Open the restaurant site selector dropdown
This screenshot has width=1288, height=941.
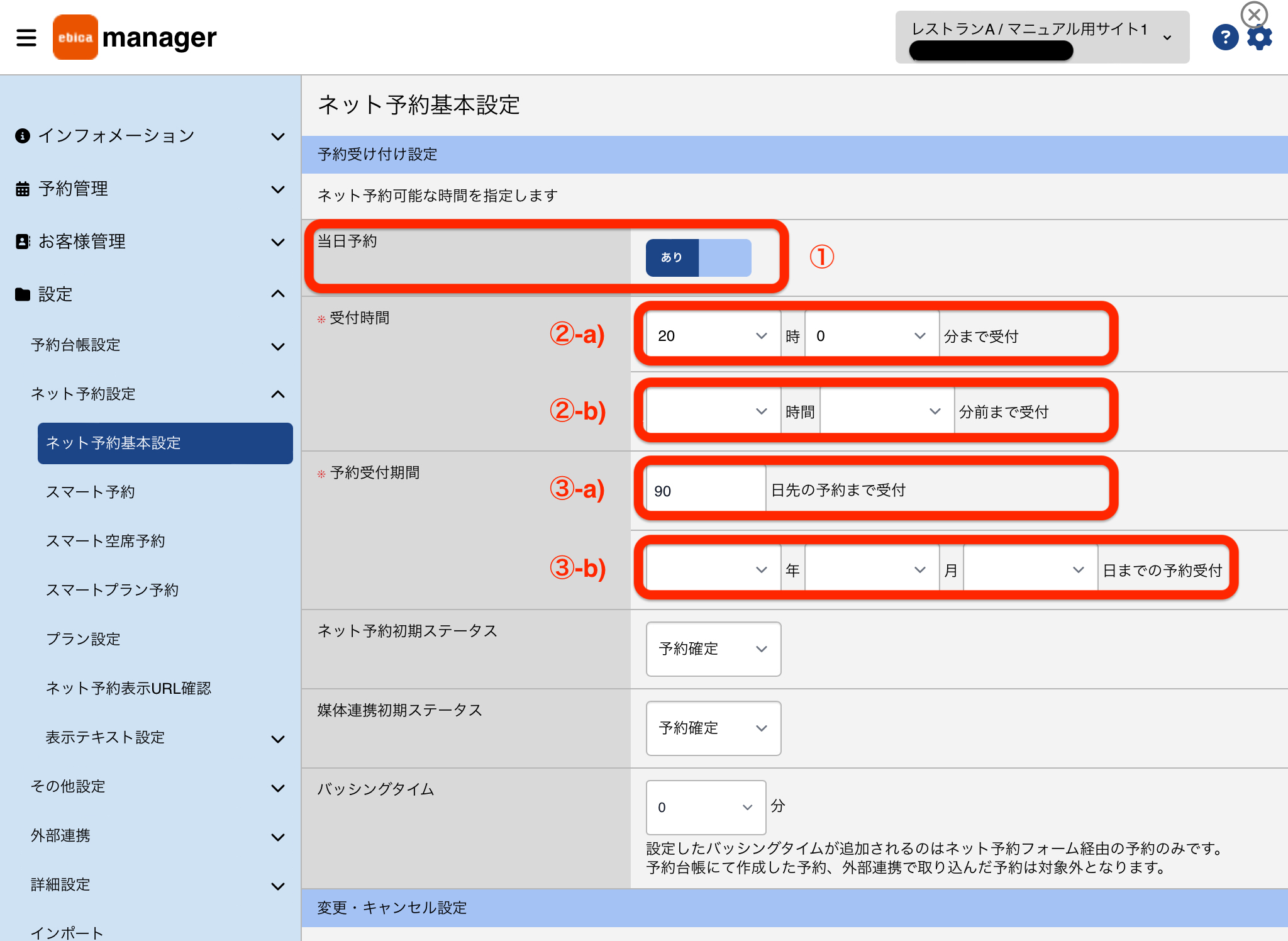1042,37
